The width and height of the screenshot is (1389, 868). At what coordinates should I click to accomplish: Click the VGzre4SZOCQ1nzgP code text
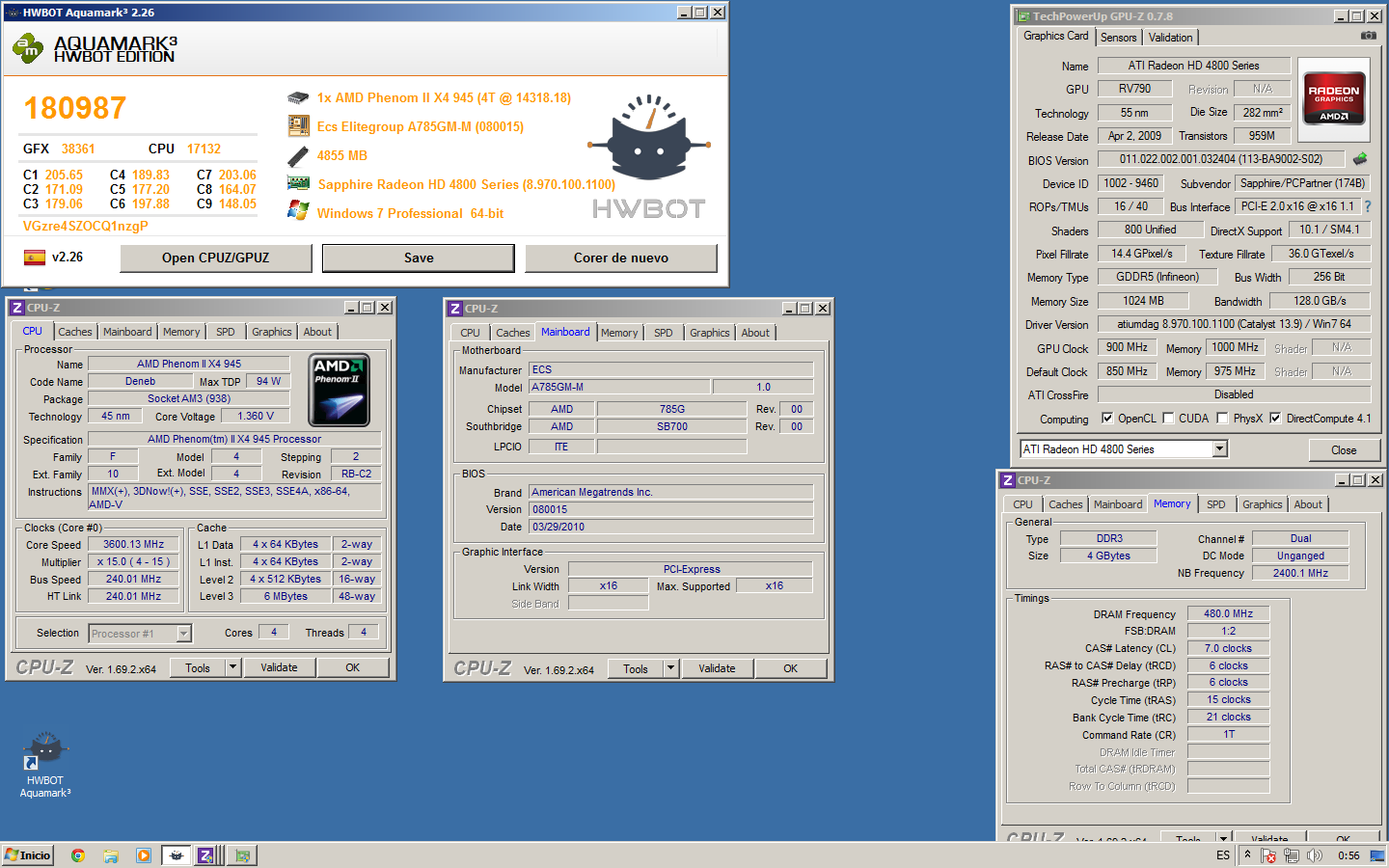coord(86,226)
